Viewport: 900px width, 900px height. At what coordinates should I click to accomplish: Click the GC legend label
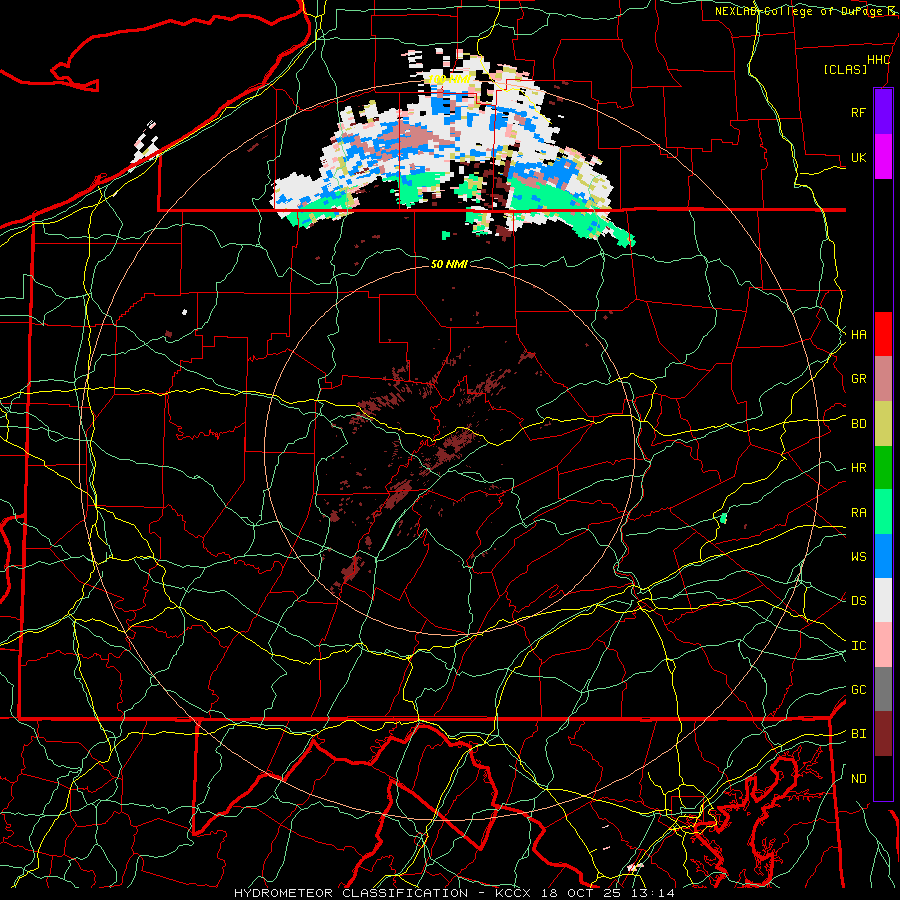coord(858,690)
